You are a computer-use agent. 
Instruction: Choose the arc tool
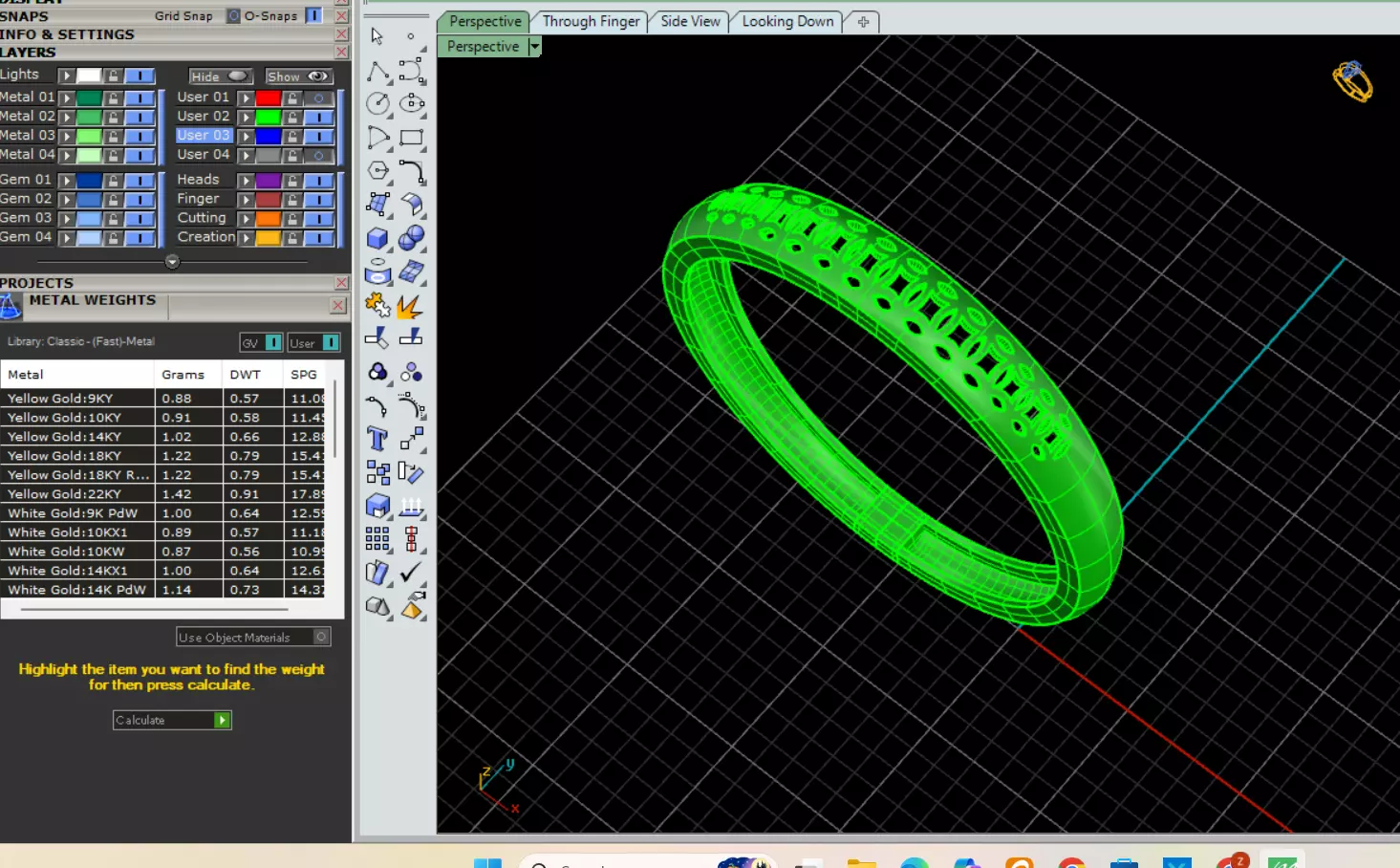tap(377, 138)
